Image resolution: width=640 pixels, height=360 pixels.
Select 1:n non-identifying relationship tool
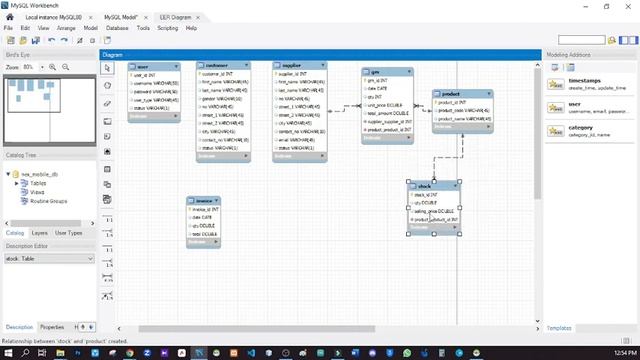tap(107, 233)
